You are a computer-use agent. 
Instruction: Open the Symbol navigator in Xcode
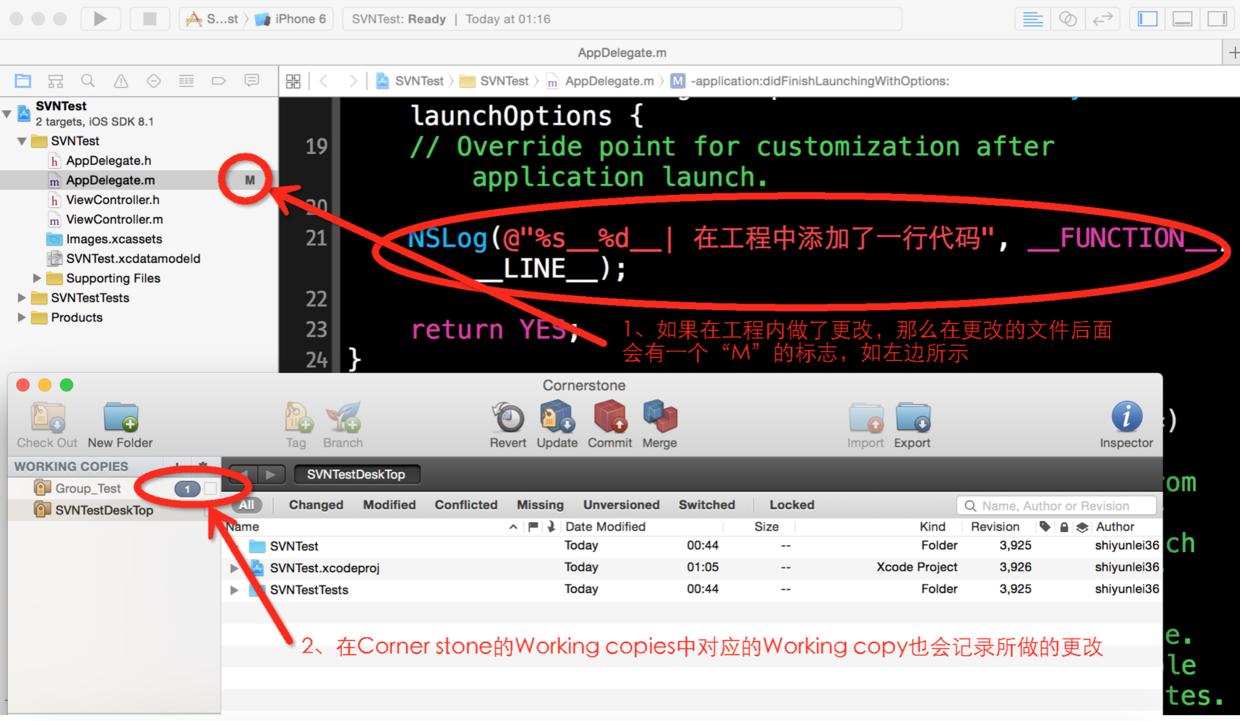coord(56,81)
